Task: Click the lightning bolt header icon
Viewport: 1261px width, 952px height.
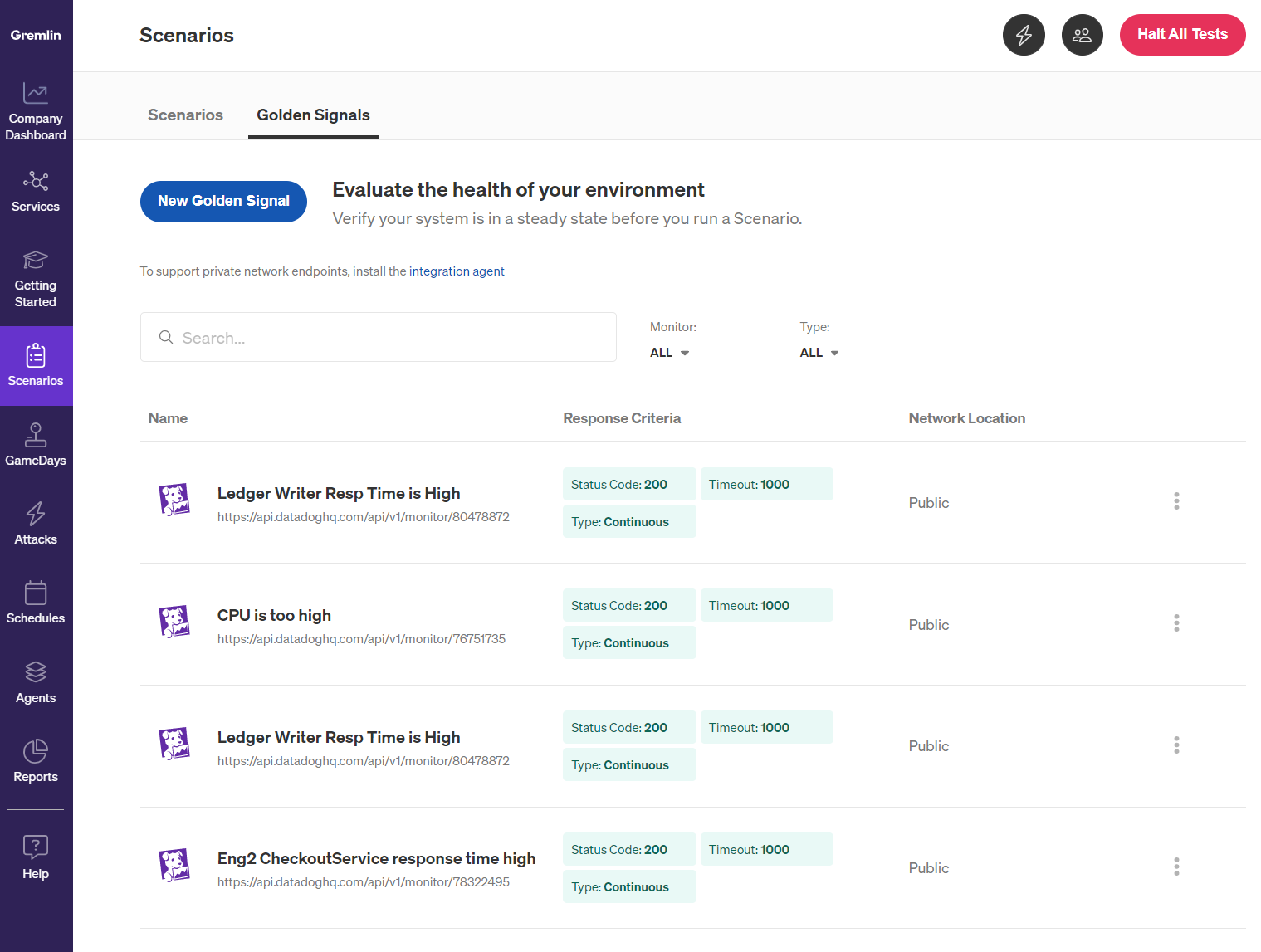Action: click(1024, 35)
